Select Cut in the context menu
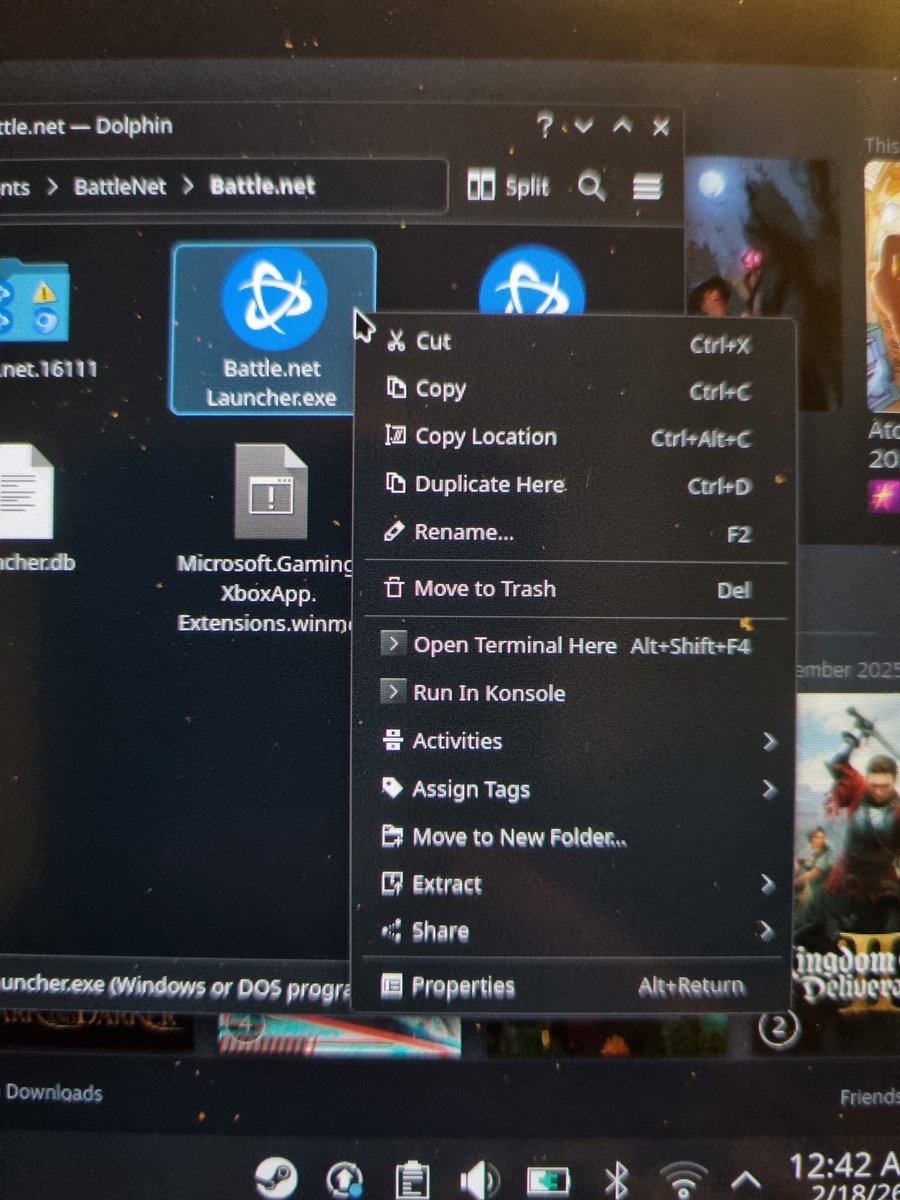Screen dimensions: 900x1200 click(x=574, y=342)
